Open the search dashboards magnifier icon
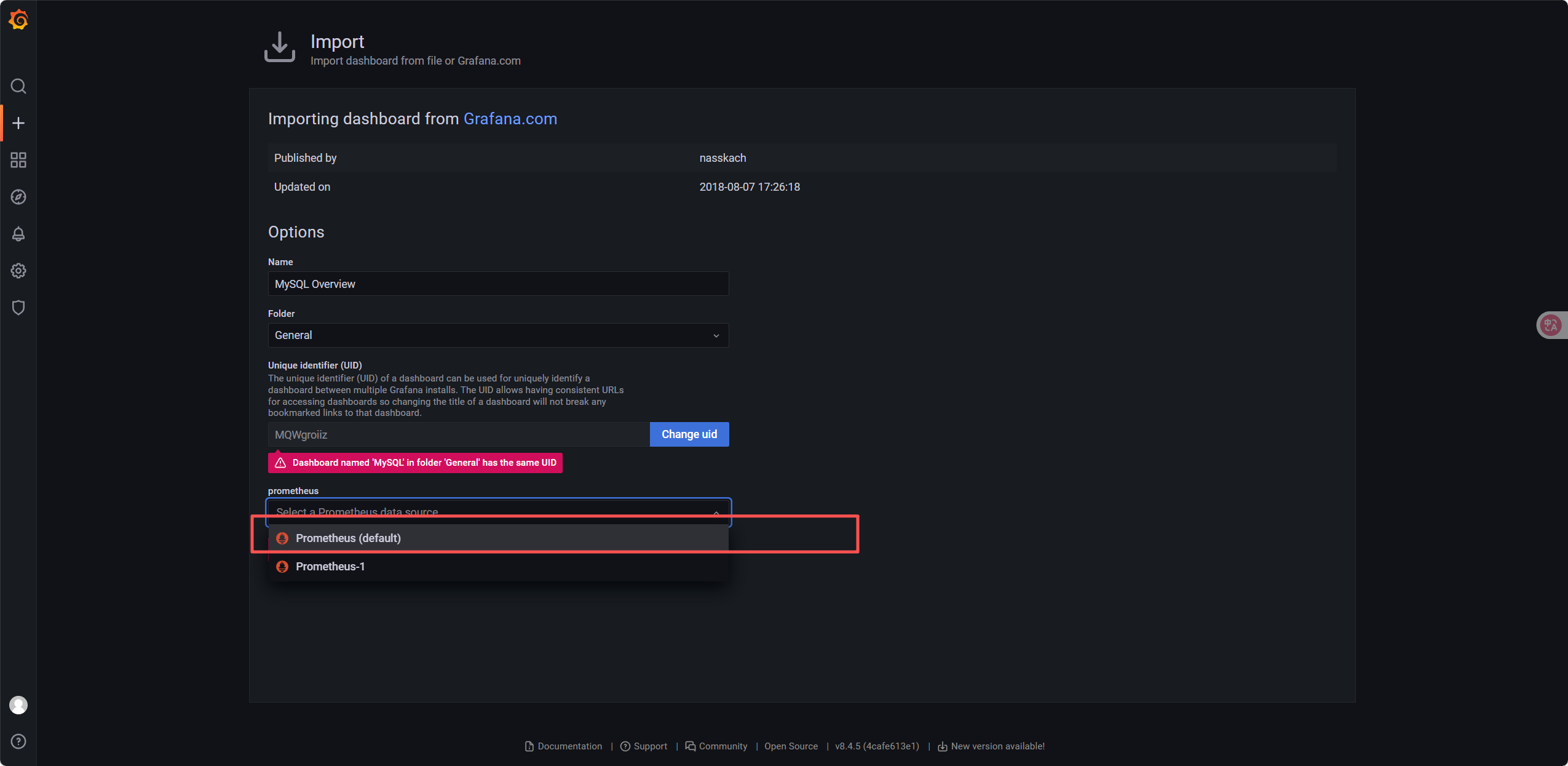 pyautogui.click(x=18, y=86)
